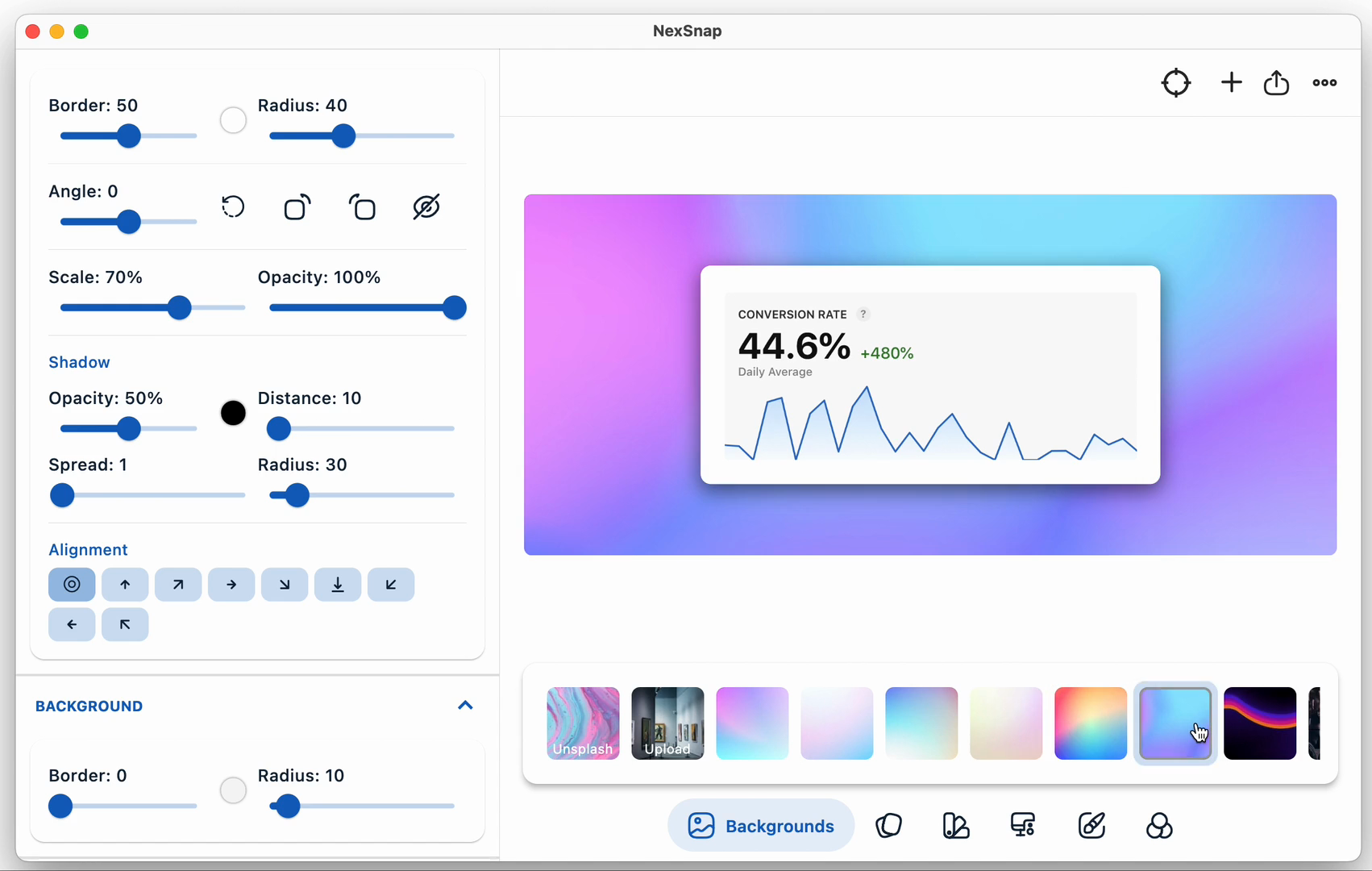Choose the cream-pink pastel gradient background

pyautogui.click(x=1006, y=723)
